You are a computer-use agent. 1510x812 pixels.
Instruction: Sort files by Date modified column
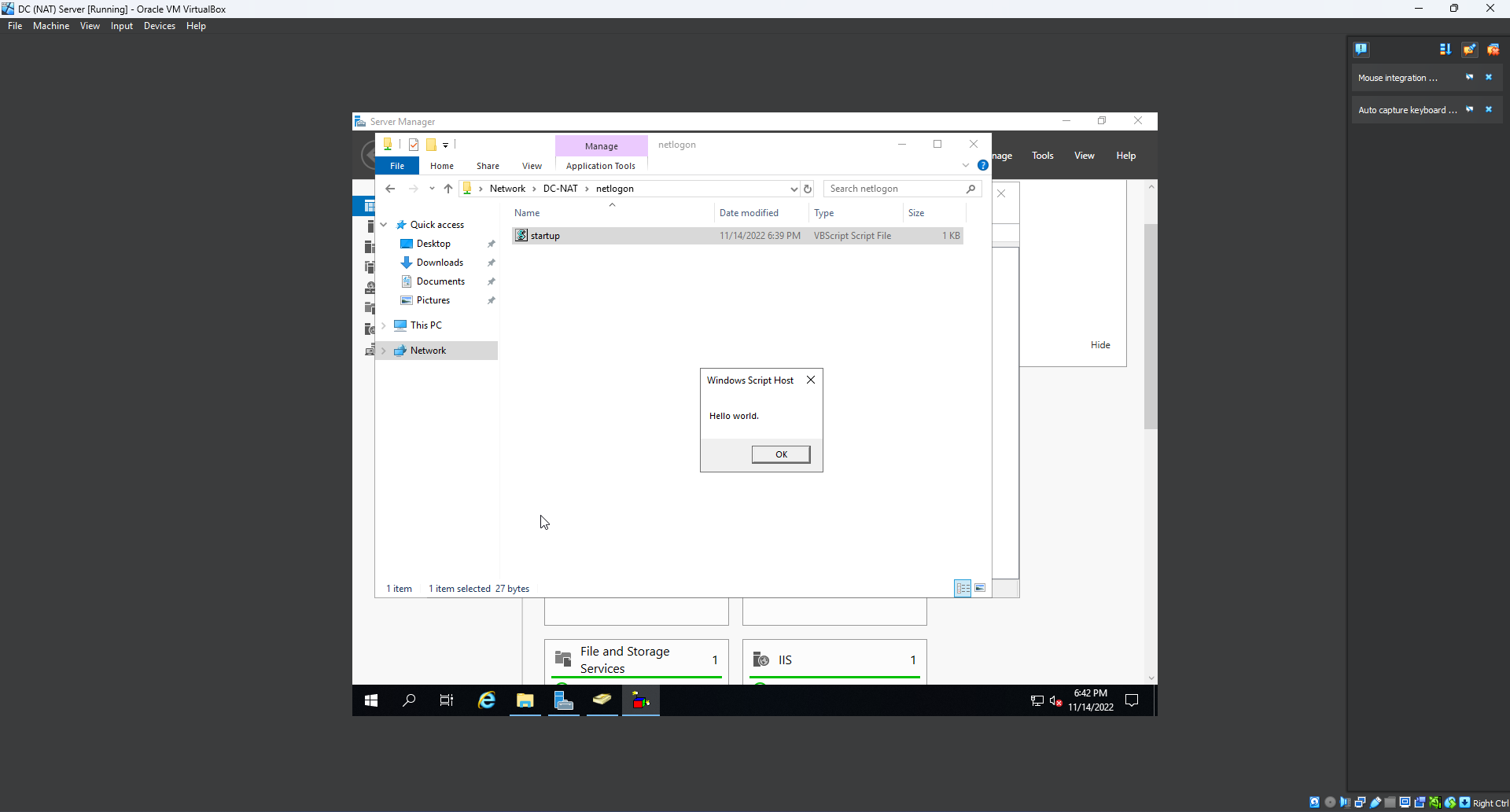click(761, 213)
